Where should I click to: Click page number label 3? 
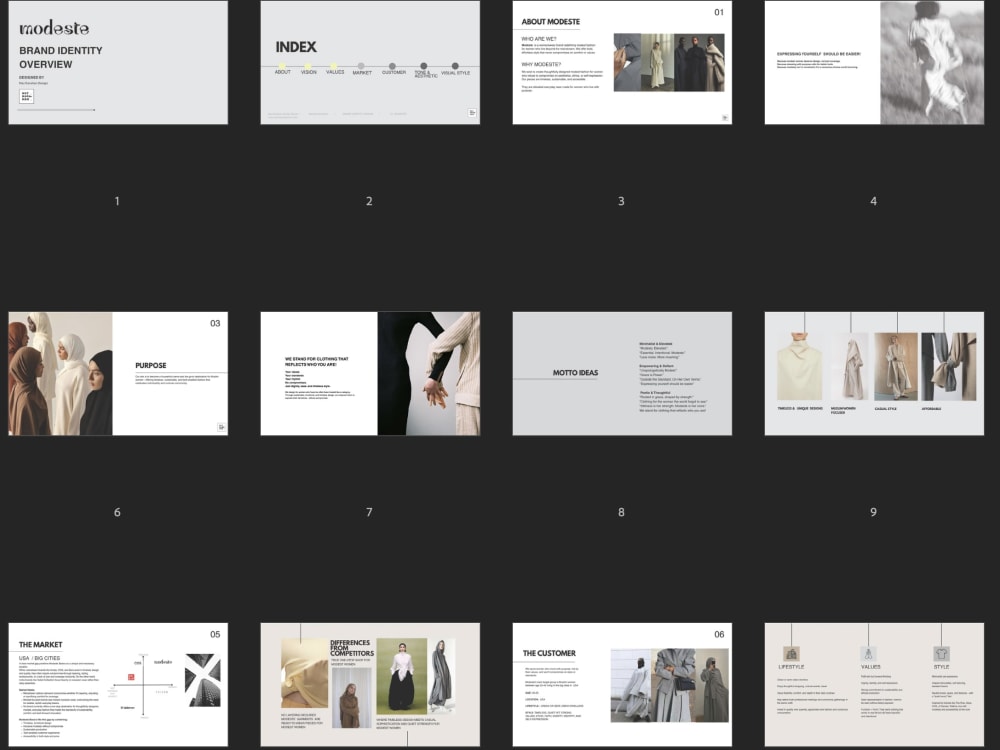pyautogui.click(x=621, y=201)
